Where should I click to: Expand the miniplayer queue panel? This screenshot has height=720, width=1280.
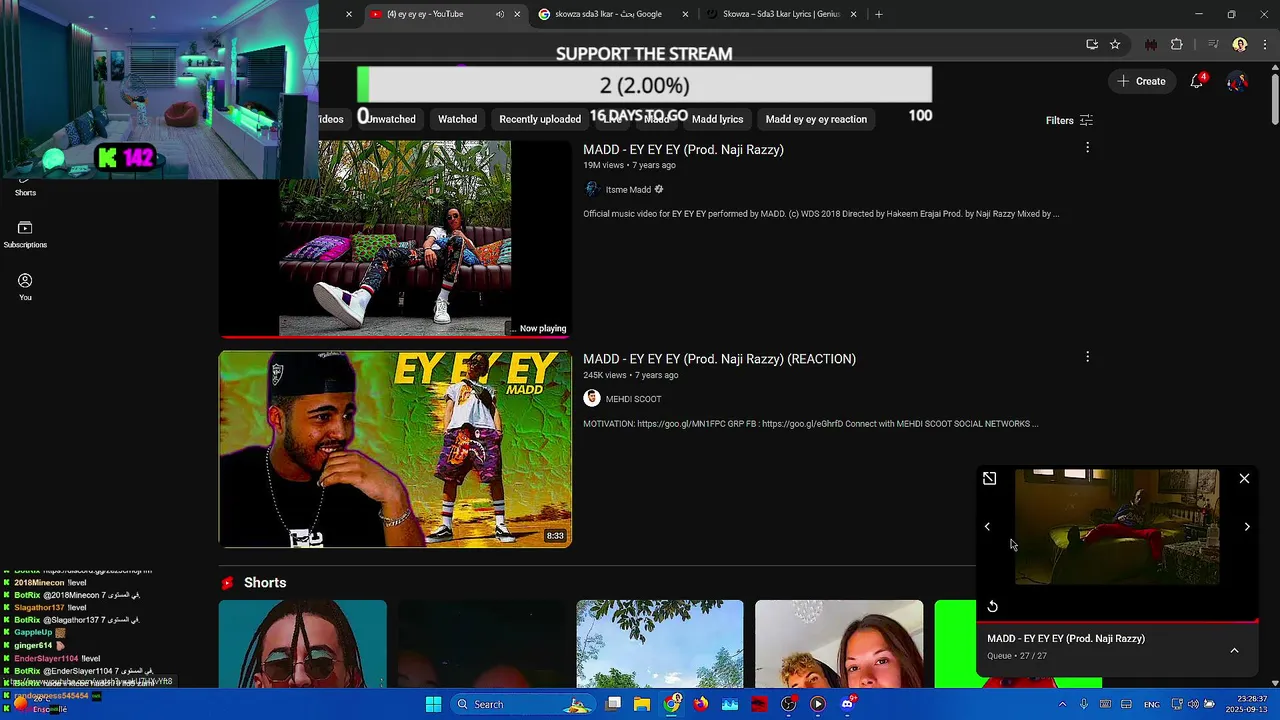[x=1234, y=650]
